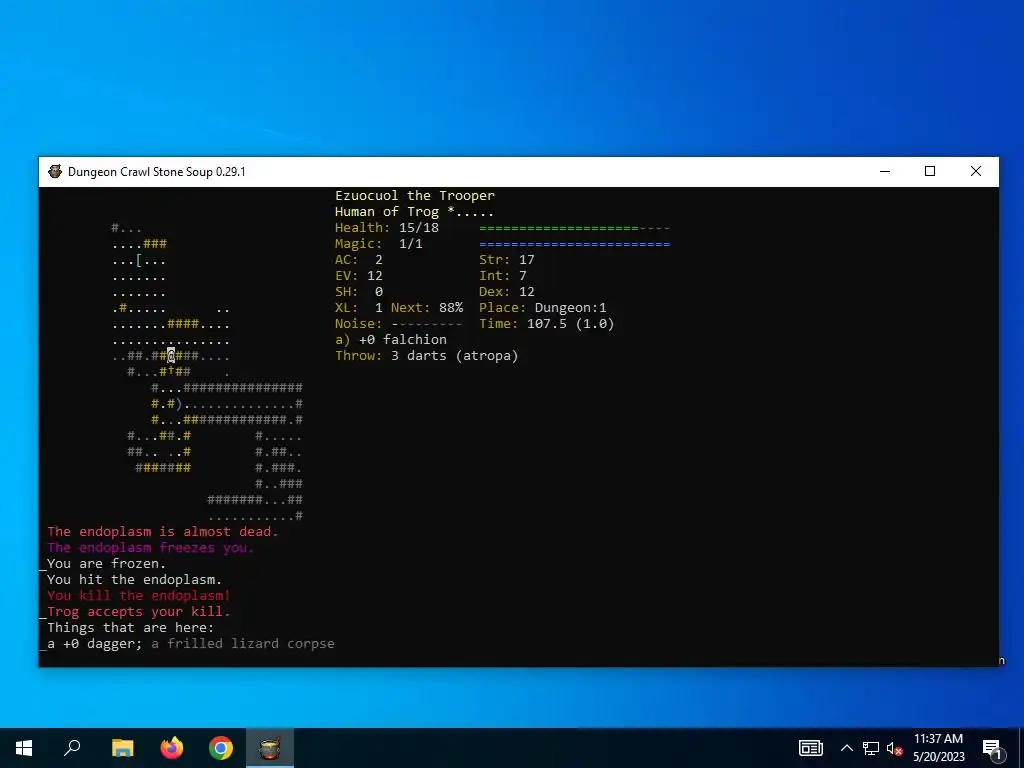Click the window title 'Dungeon Crawl Stone Soup 0.29.1'

(x=157, y=172)
